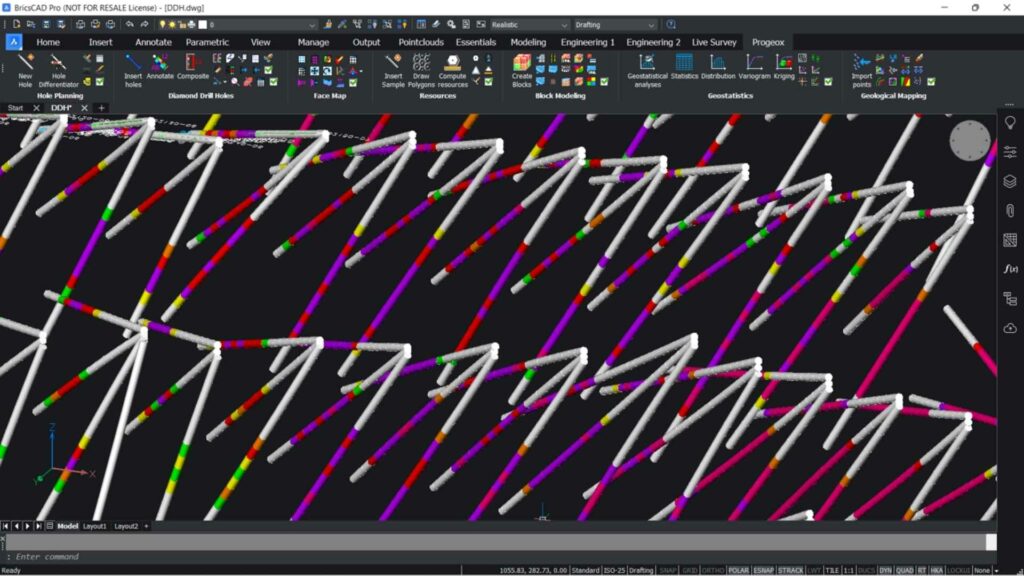
Task: Expand the status bar options arrow
Action: (996, 570)
